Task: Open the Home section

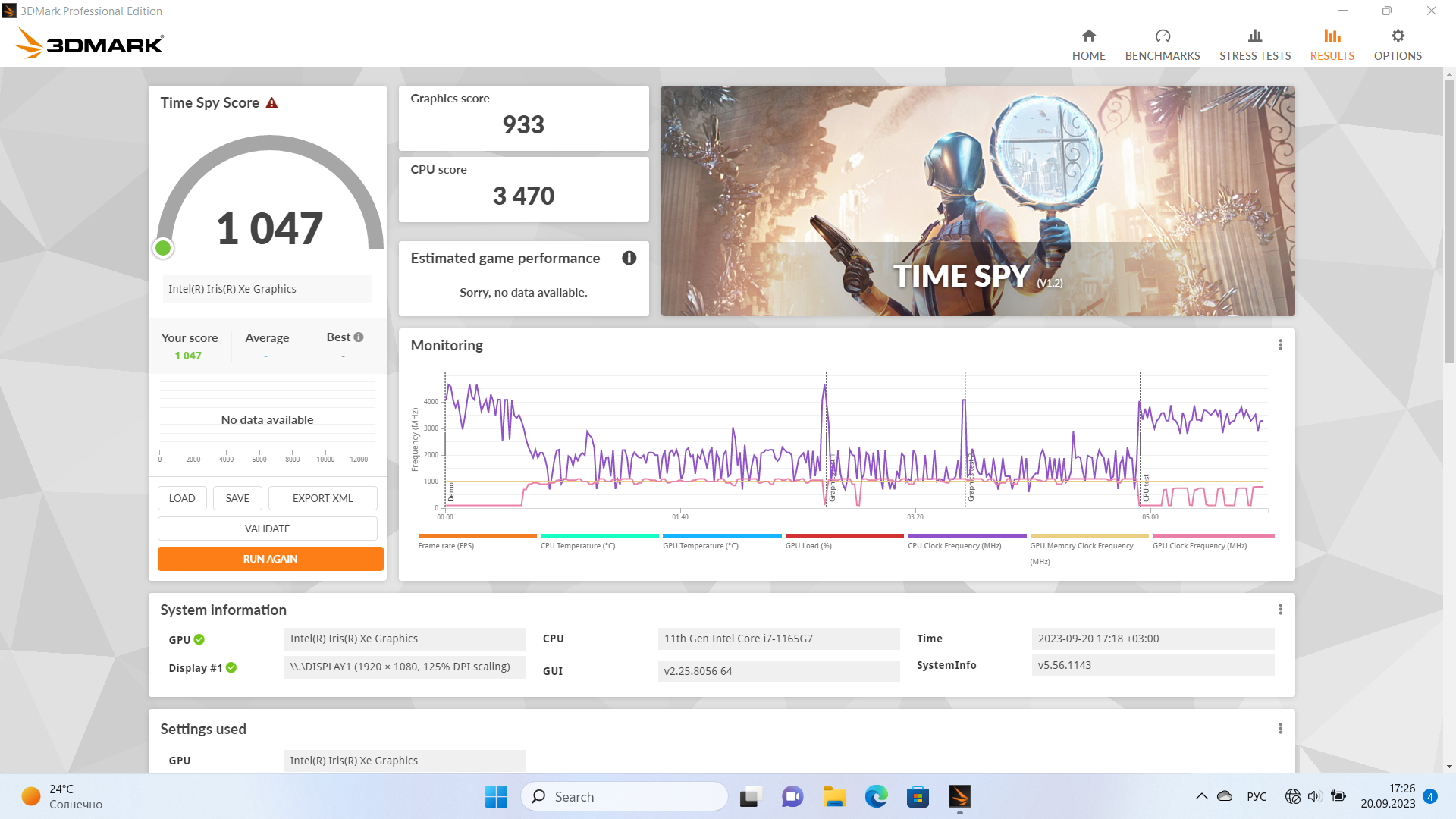Action: pos(1088,45)
